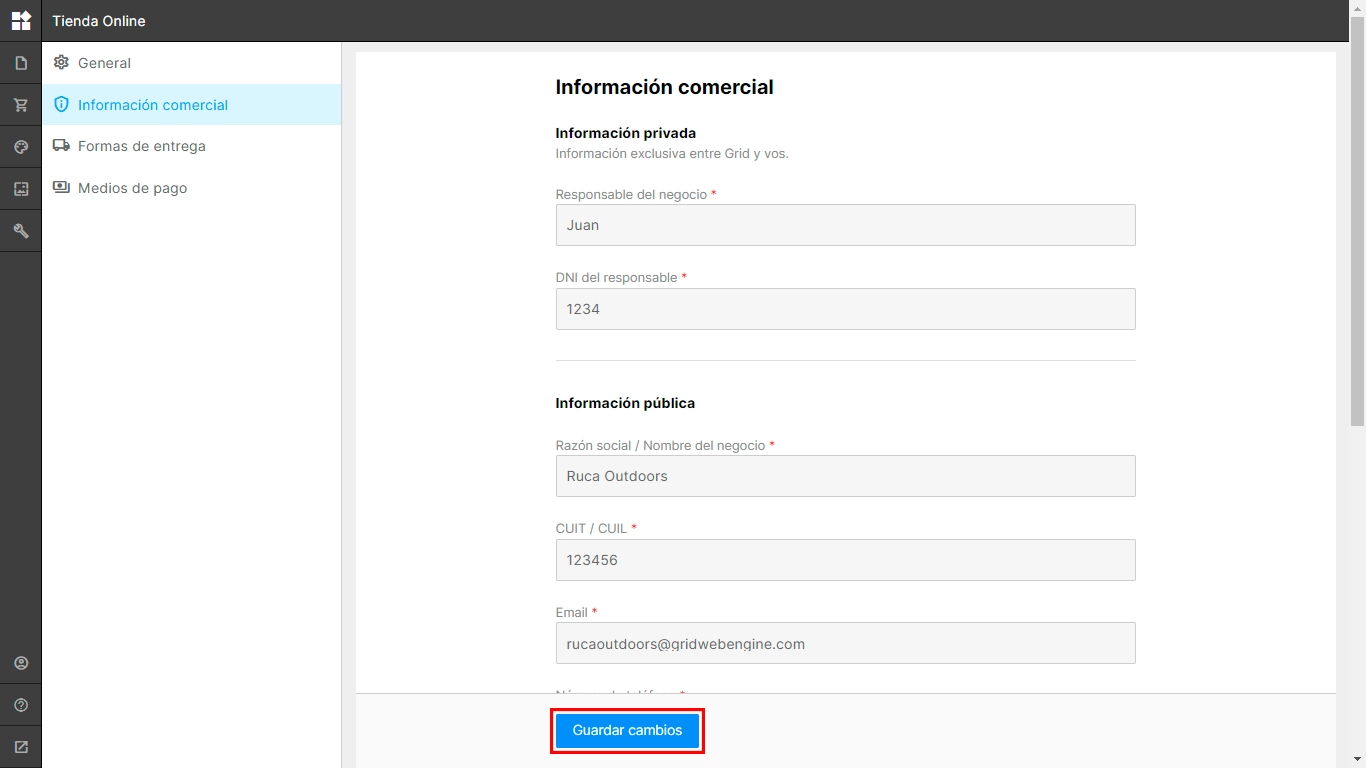Focus the Responsable del negocio field
The image size is (1366, 768).
click(845, 225)
